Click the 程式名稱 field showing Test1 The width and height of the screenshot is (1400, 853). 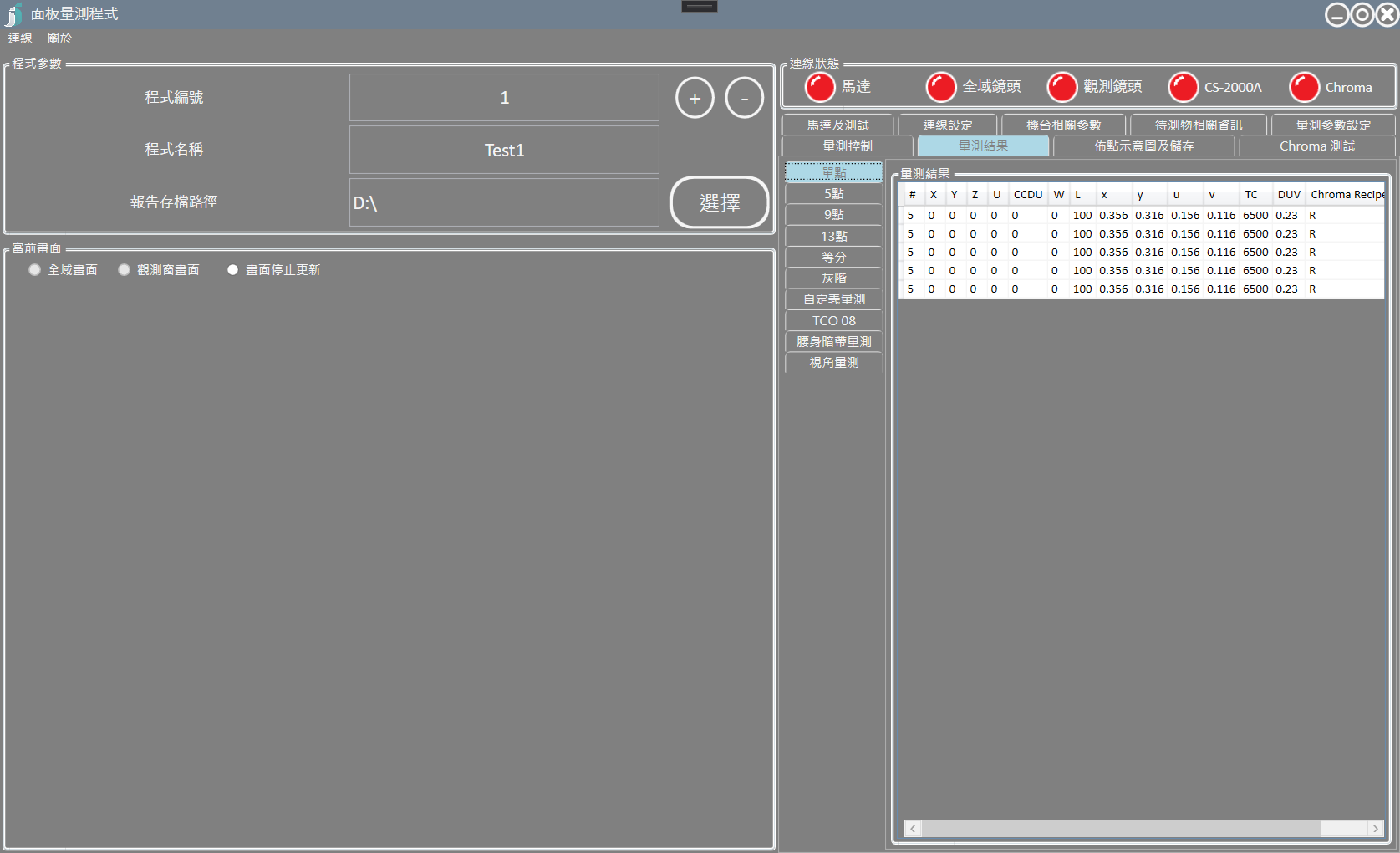pos(504,151)
